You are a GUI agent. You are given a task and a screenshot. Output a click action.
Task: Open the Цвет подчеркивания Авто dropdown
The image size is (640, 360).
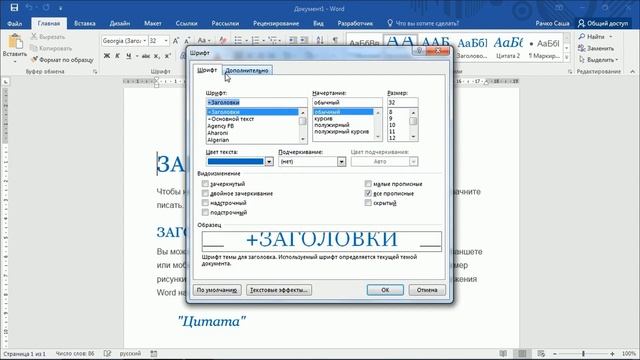click(413, 162)
